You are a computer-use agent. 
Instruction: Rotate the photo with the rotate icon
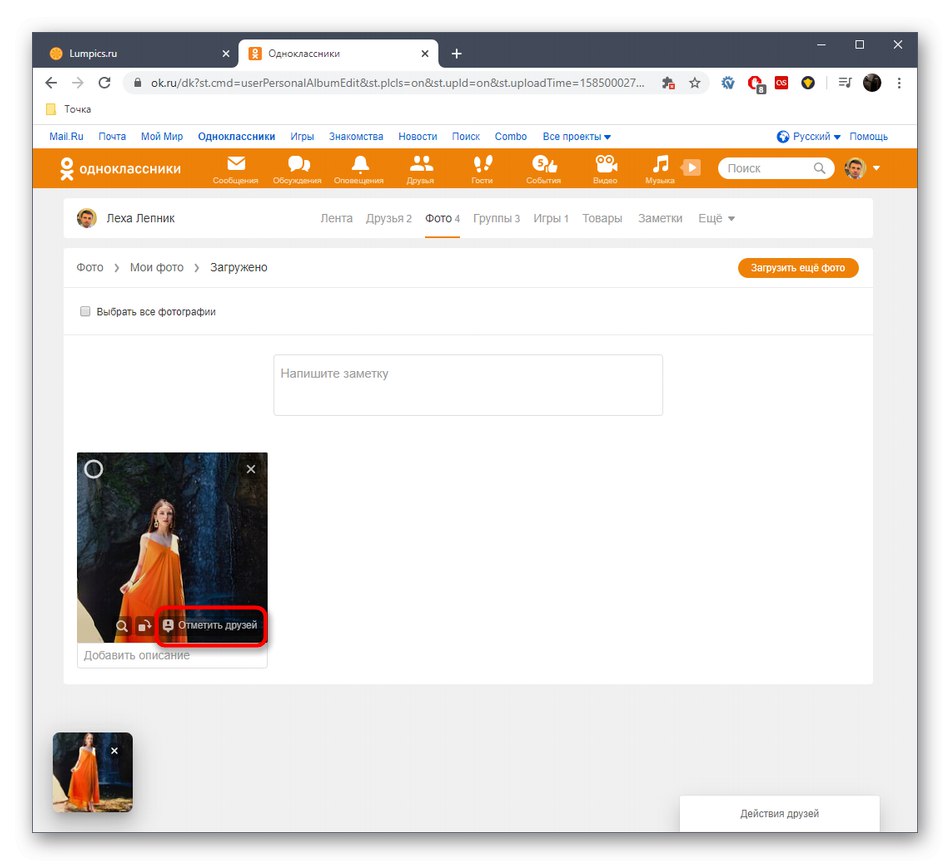tap(144, 626)
